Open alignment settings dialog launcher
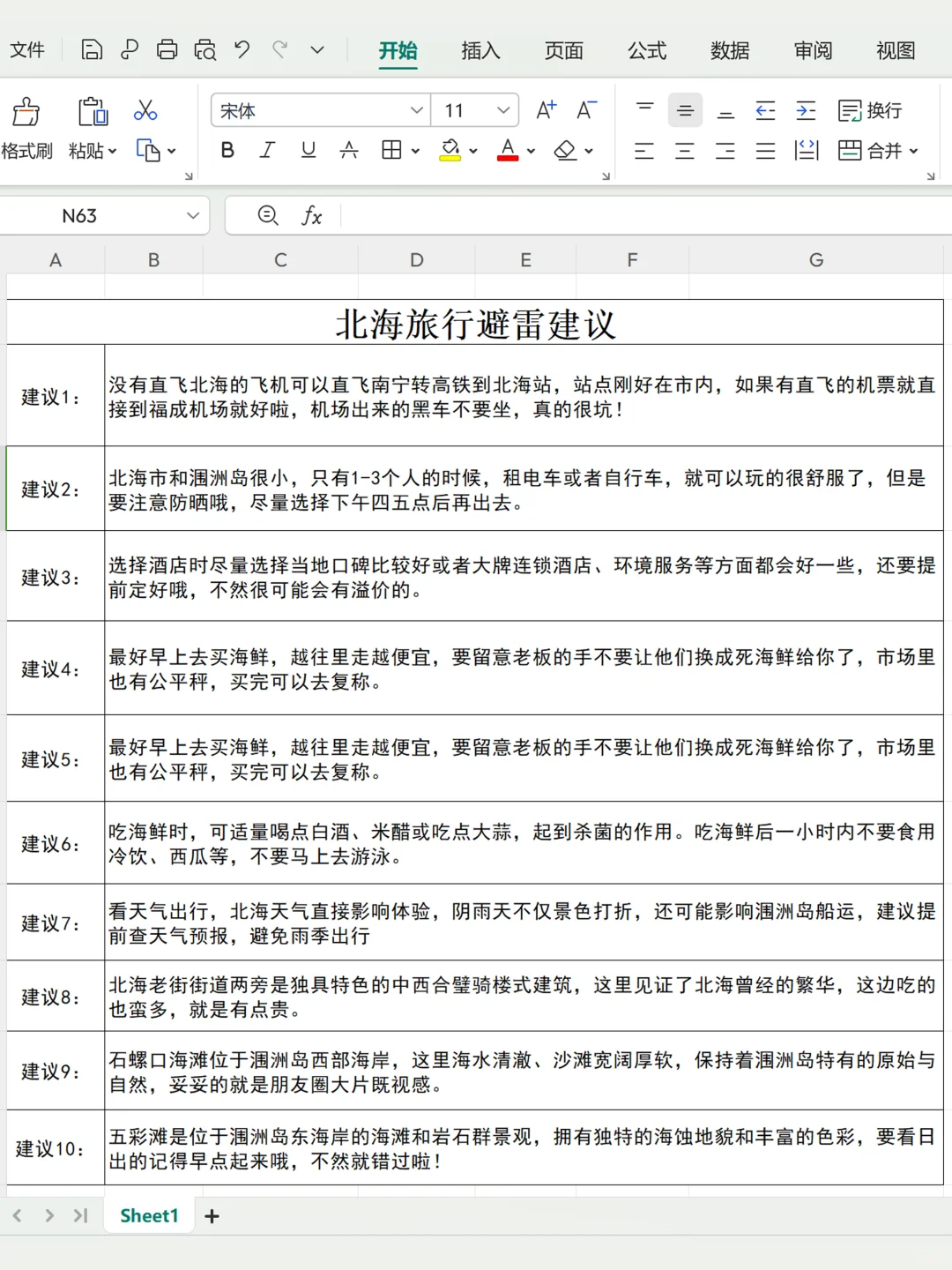This screenshot has width=952, height=1270. 931,176
